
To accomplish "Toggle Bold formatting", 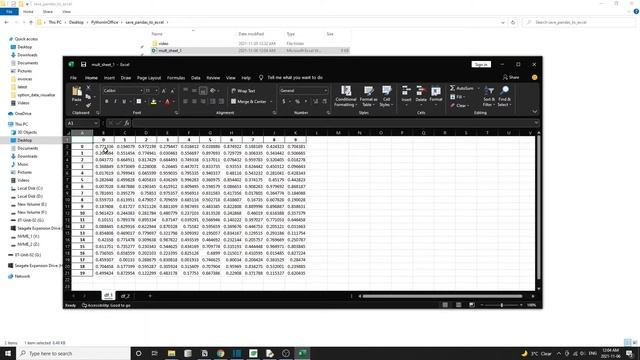I will (107, 101).
